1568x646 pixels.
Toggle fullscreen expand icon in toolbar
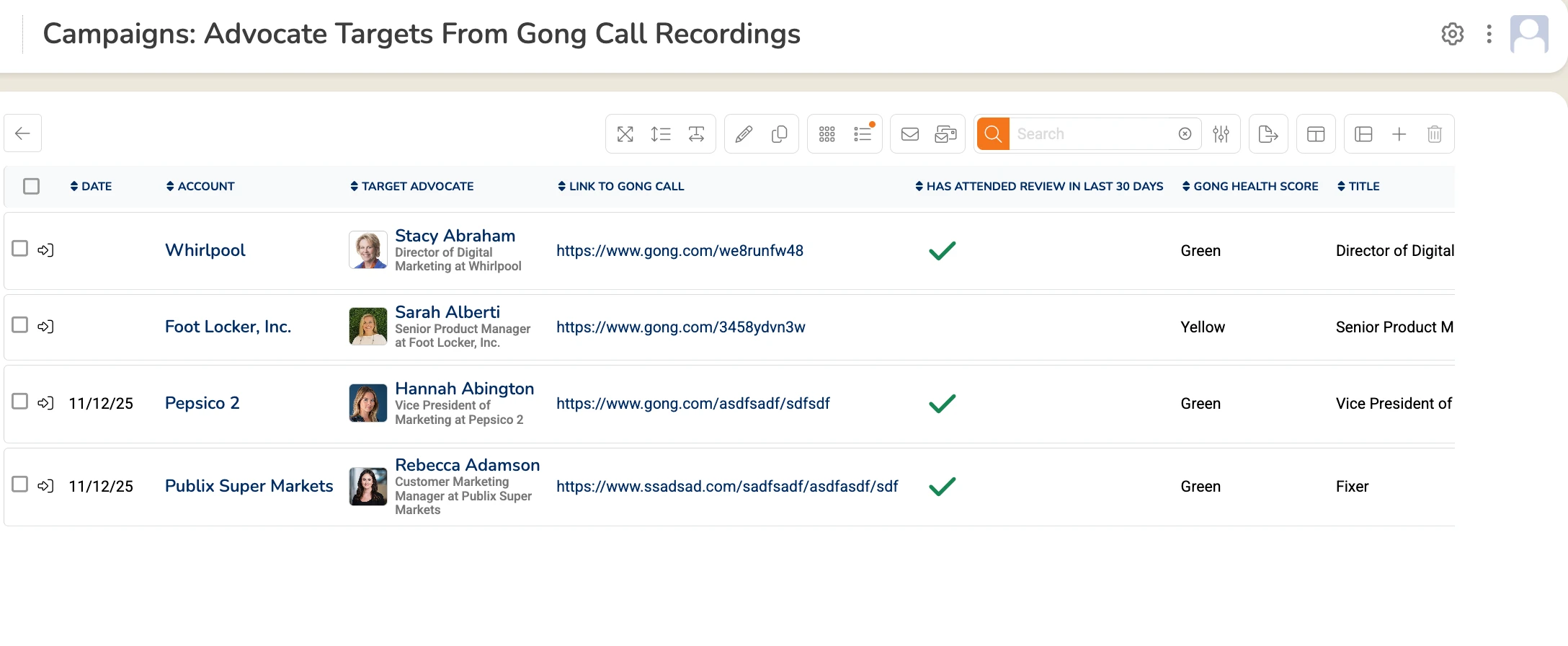tap(625, 134)
